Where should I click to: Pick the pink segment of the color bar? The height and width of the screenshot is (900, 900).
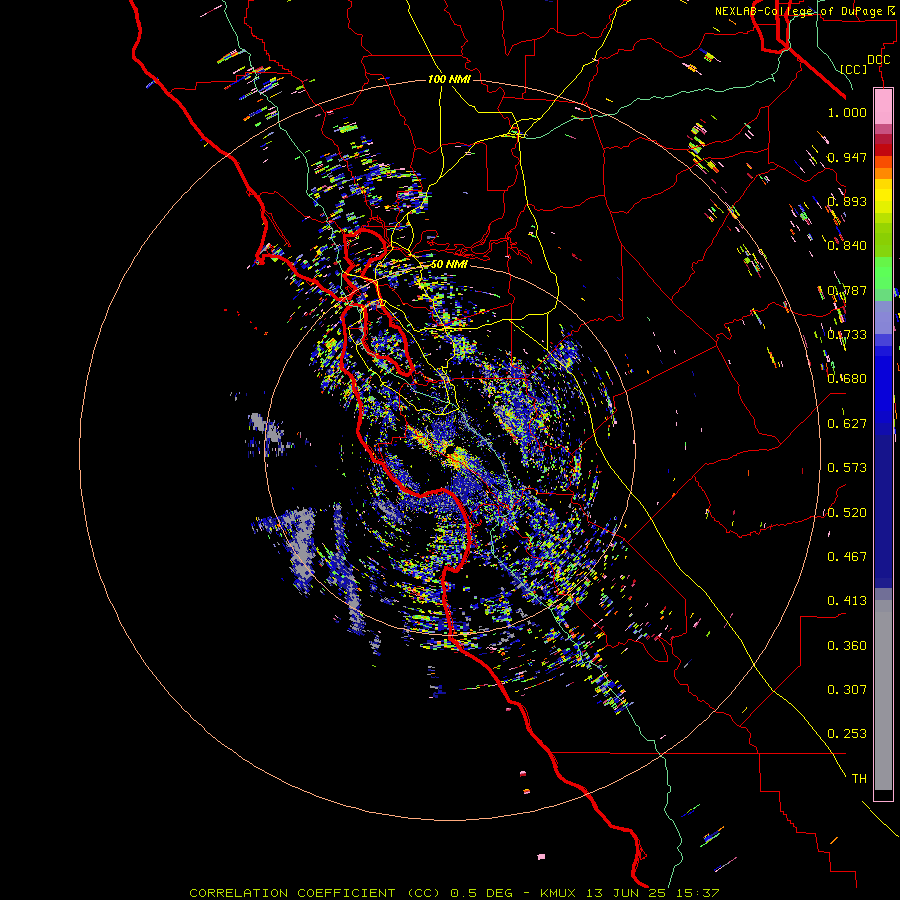click(x=883, y=107)
